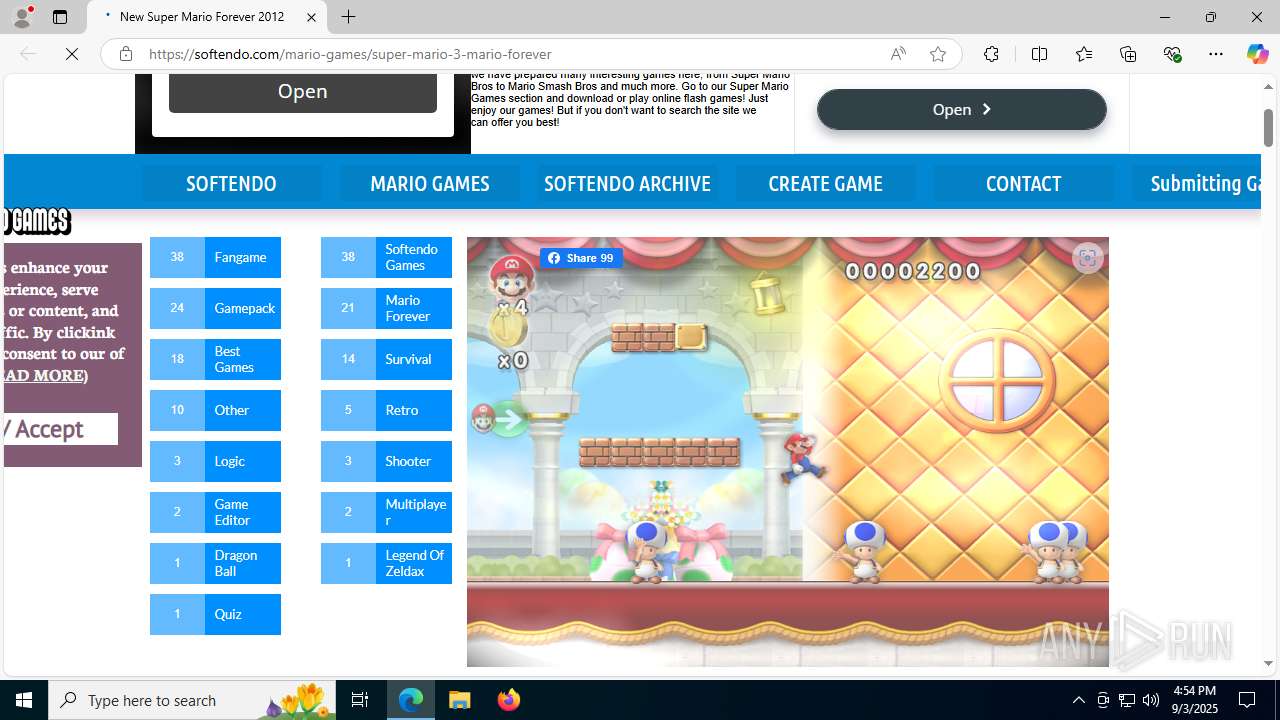The image size is (1280, 720).
Task: Select the Multiplayer category
Action: (386, 512)
